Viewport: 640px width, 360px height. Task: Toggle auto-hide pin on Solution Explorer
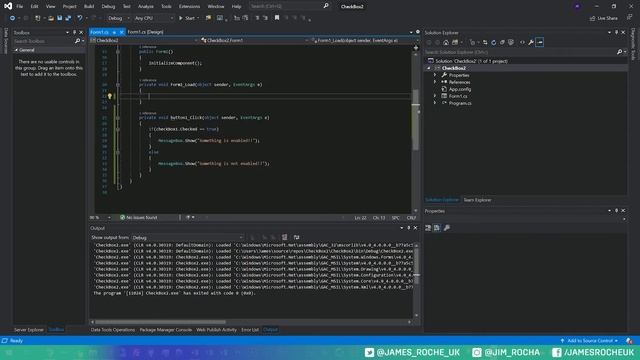pos(616,32)
